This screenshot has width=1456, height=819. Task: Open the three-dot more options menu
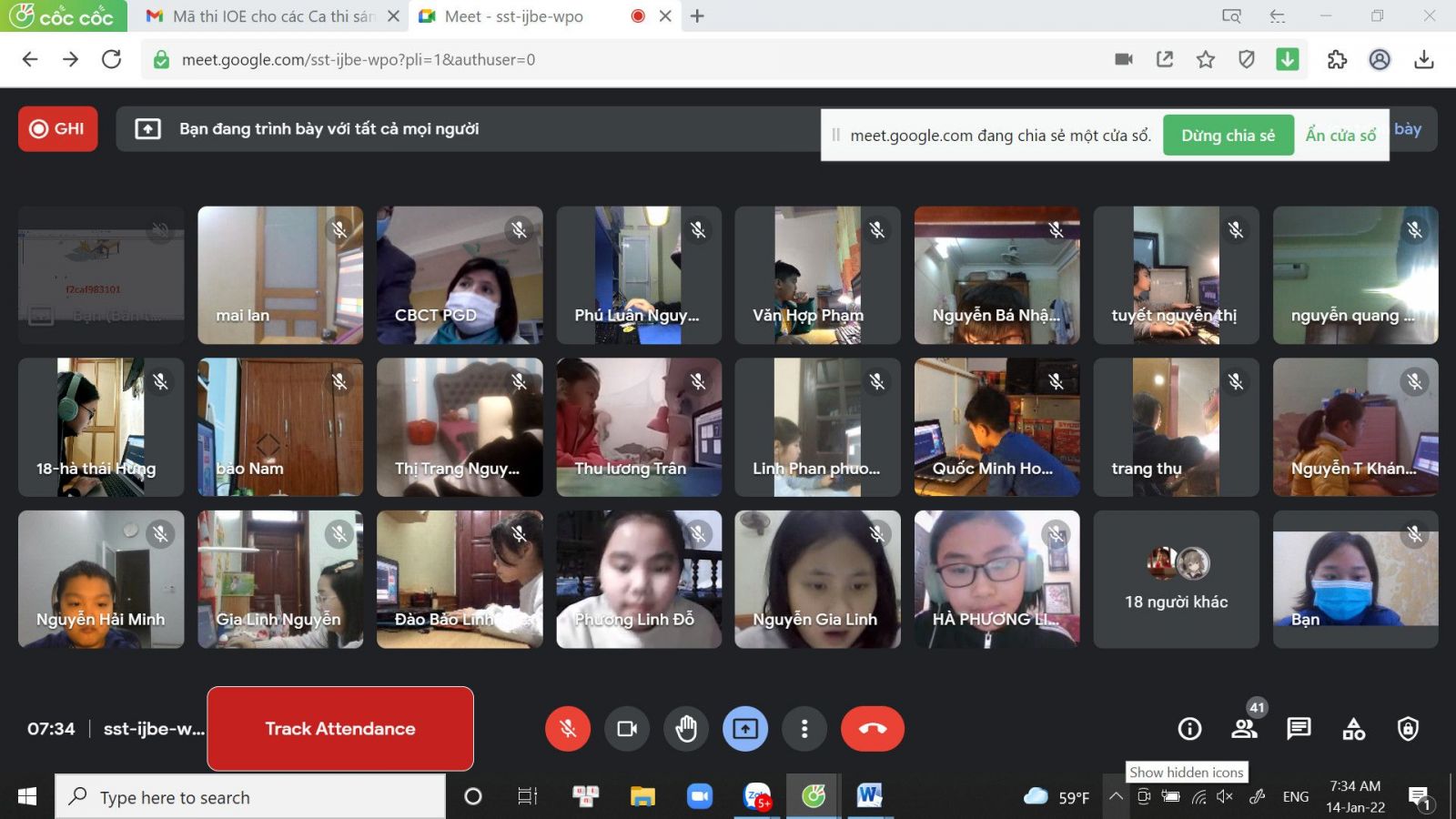(804, 729)
